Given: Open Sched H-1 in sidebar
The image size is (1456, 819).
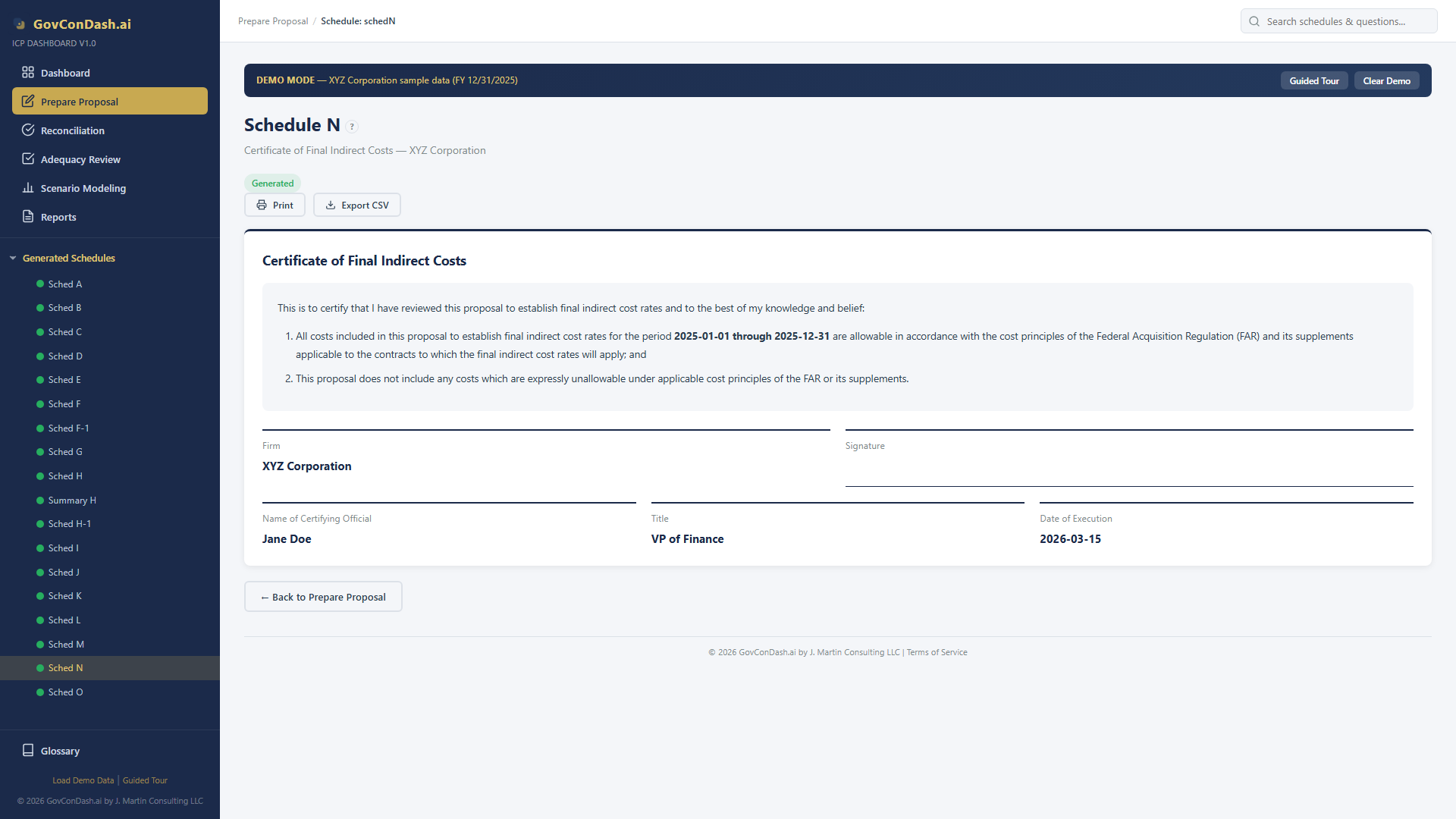Looking at the screenshot, I should coord(69,524).
